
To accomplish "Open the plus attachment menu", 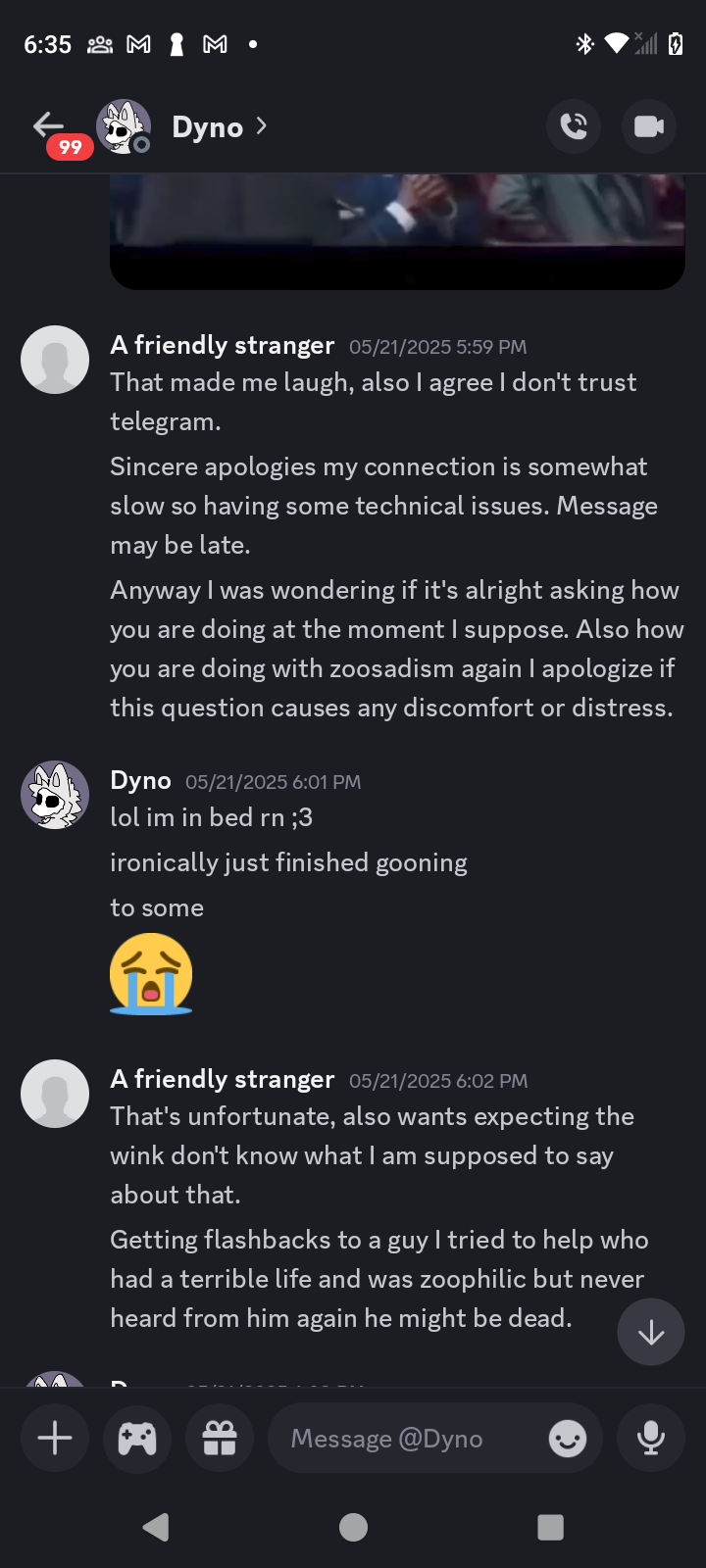I will tap(55, 1438).
